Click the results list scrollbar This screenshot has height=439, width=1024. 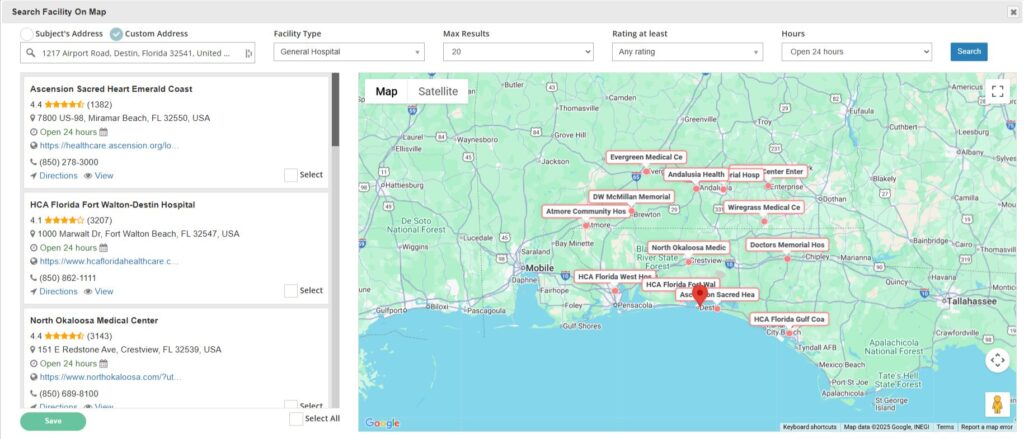[336, 110]
